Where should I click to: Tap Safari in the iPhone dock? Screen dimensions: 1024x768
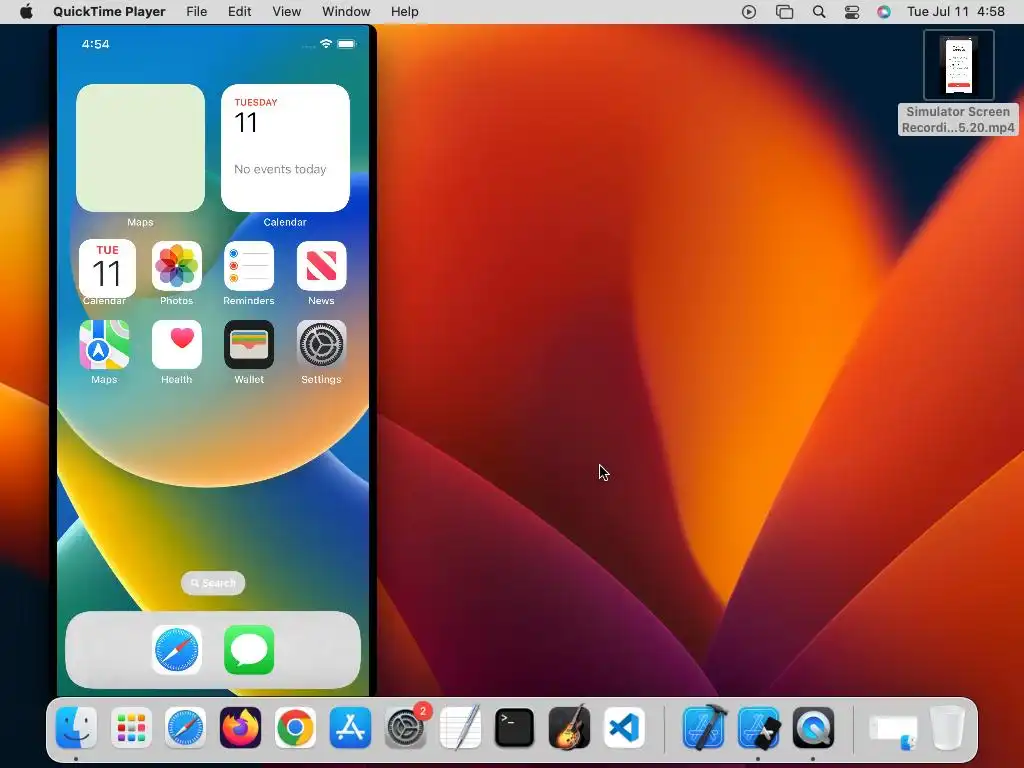click(x=176, y=650)
